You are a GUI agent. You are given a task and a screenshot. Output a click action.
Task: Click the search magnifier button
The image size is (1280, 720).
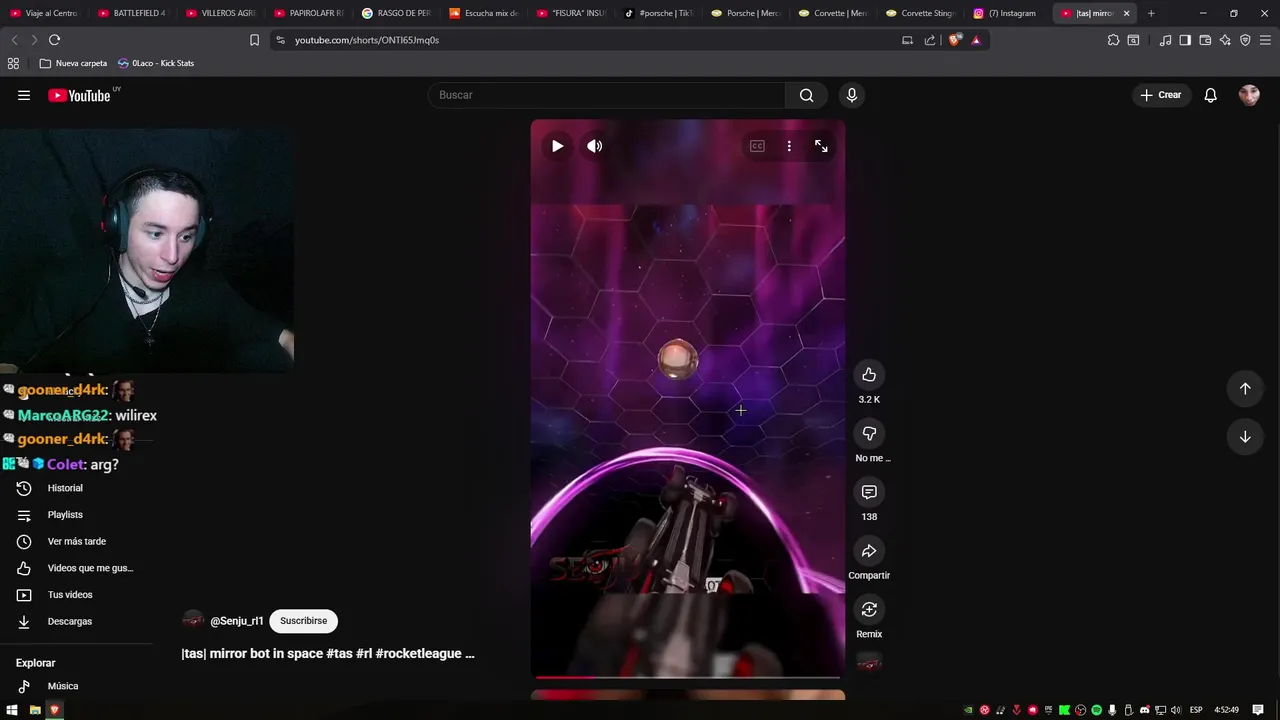(x=806, y=95)
